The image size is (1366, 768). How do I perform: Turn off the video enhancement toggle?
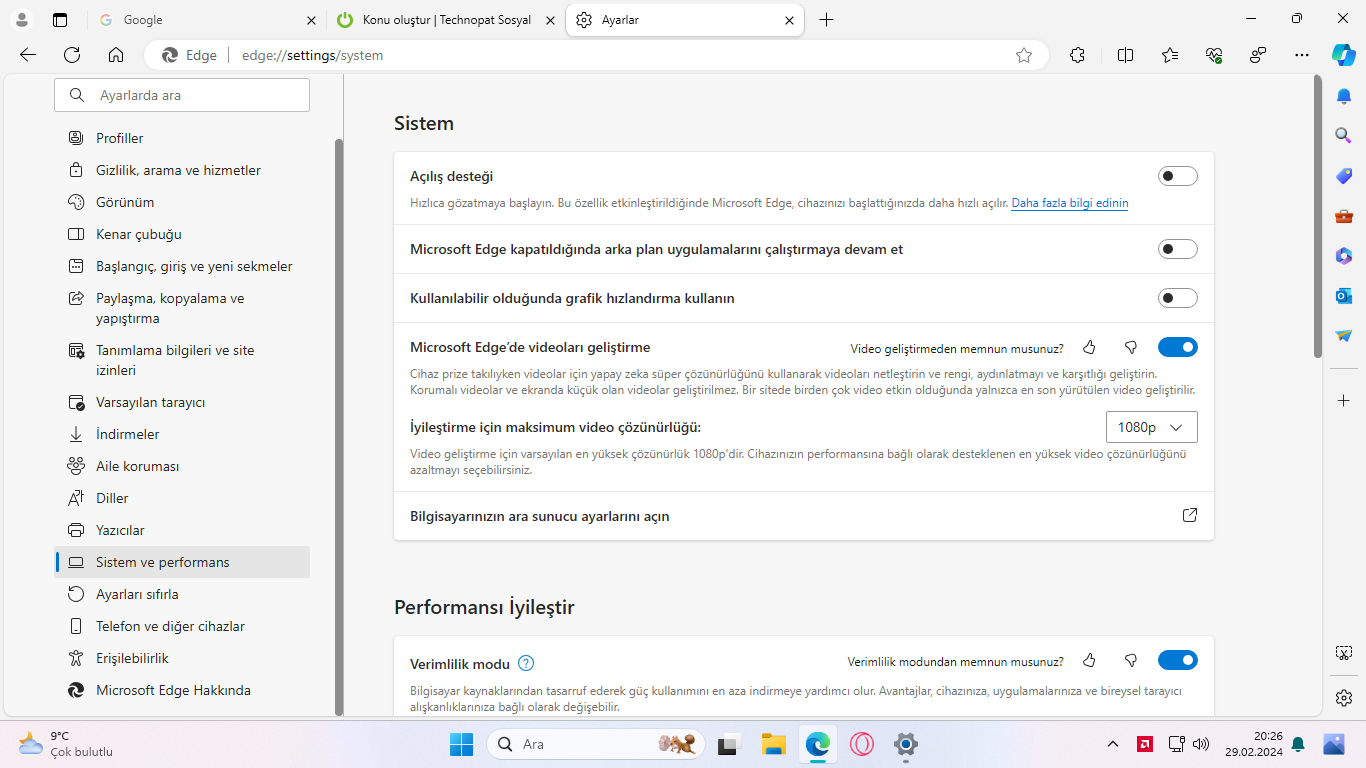[1178, 347]
